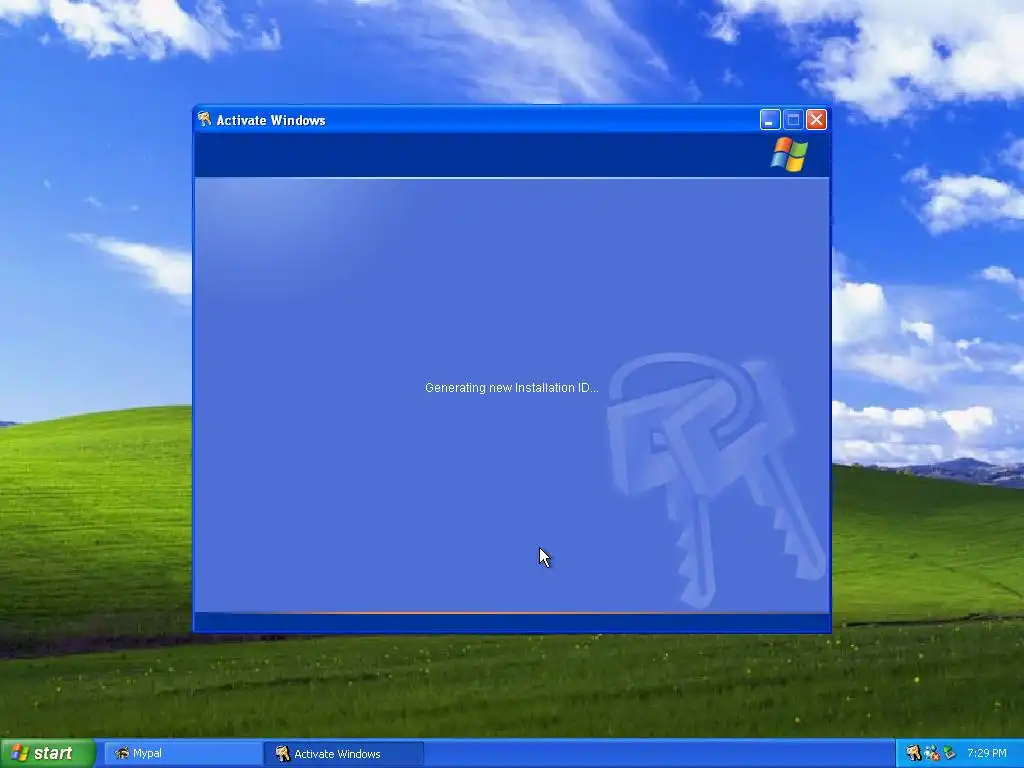Switch to the Mypal taskbar button
This screenshot has height=768, width=1024.
click(183, 753)
